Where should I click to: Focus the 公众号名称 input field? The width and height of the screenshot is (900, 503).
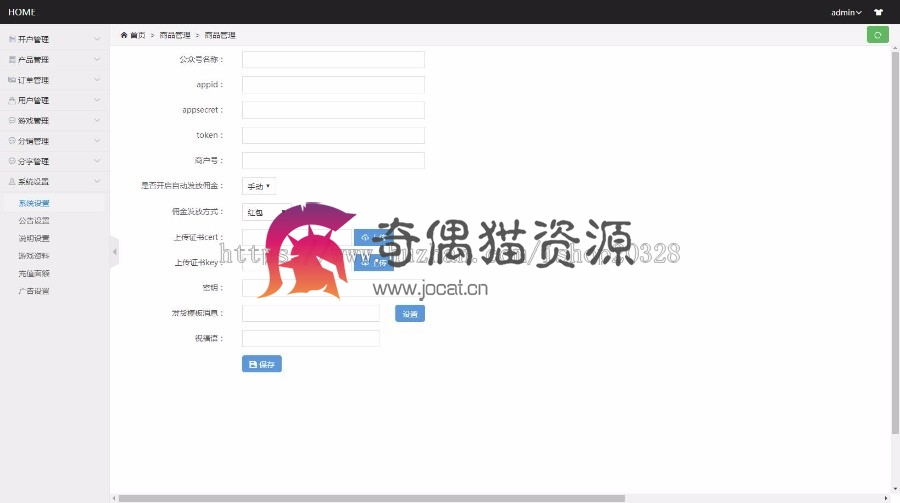[333, 59]
